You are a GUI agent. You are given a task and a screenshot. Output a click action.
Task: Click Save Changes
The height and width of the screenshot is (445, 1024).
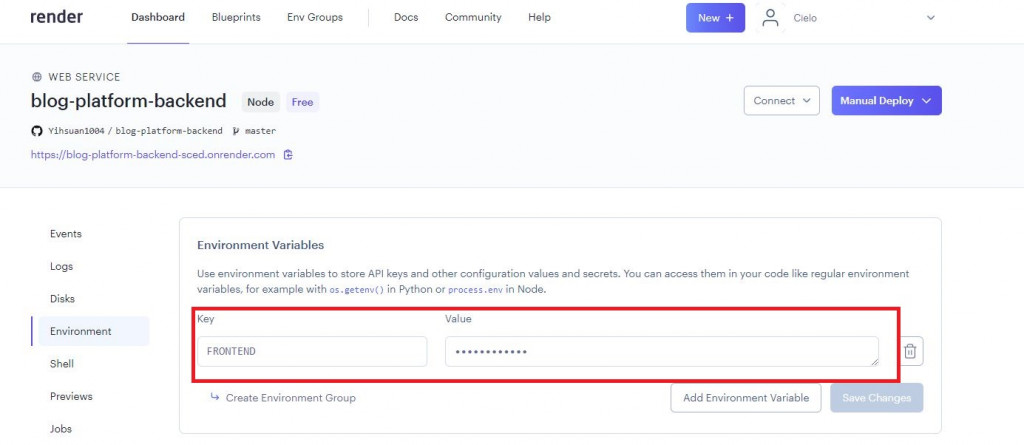pos(876,397)
